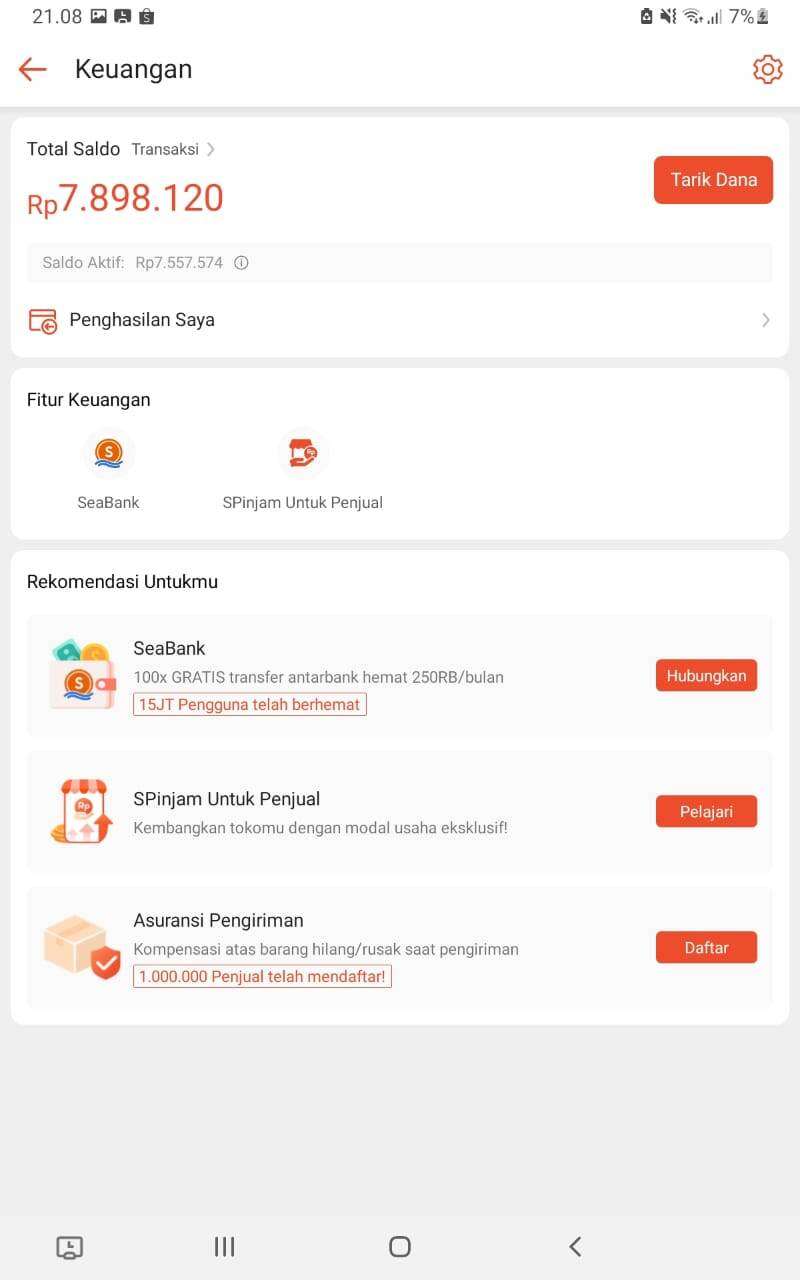
Task: Expand Transaksi chevron next to Total Saldo
Action: click(210, 149)
